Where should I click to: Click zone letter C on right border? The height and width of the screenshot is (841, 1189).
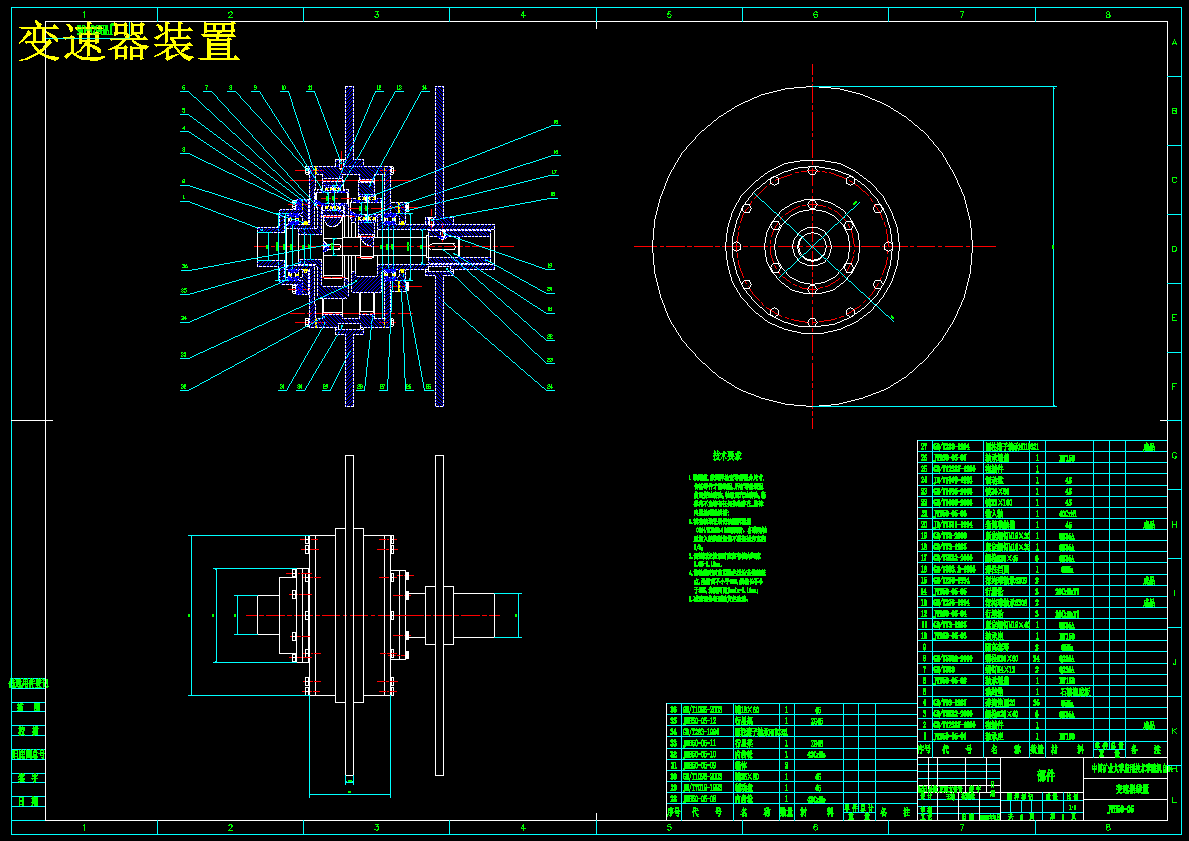click(1175, 180)
